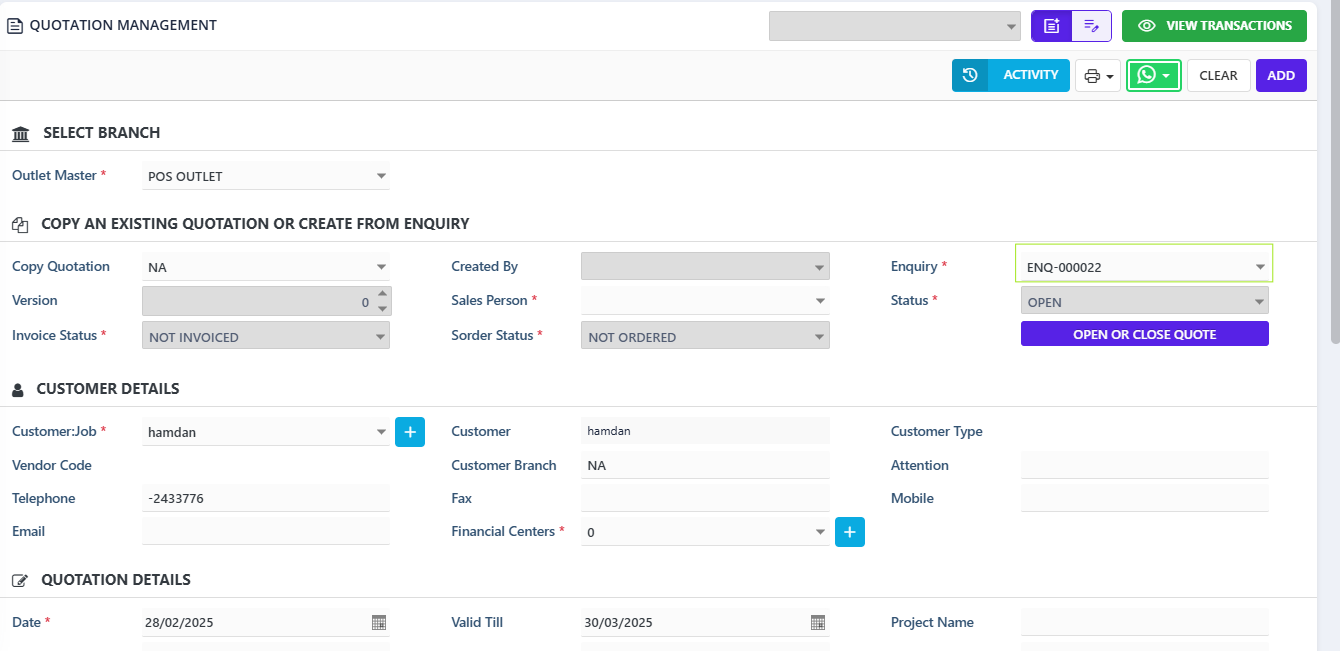Open the Valid Till calendar icon
1340x651 pixels.
818,622
